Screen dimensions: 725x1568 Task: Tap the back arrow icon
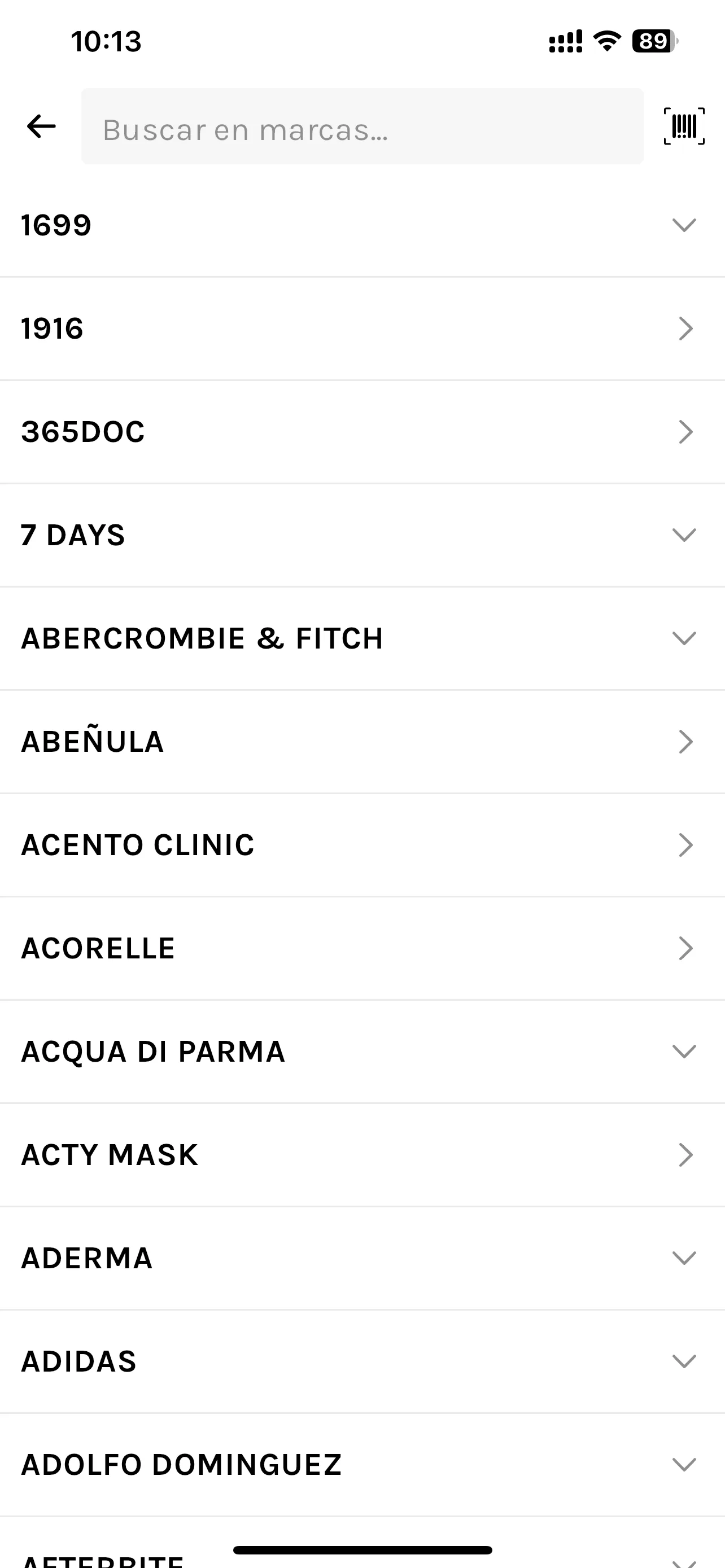click(41, 126)
